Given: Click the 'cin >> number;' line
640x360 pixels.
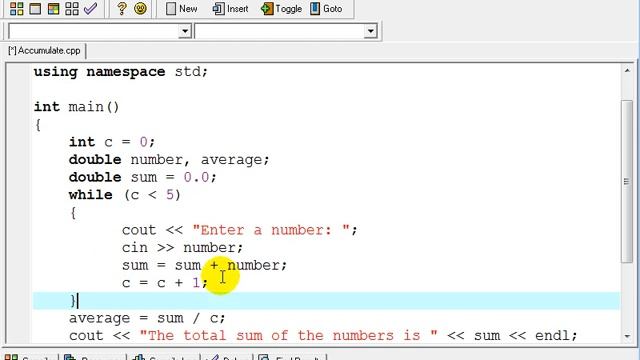Looking at the screenshot, I should pos(182,248).
